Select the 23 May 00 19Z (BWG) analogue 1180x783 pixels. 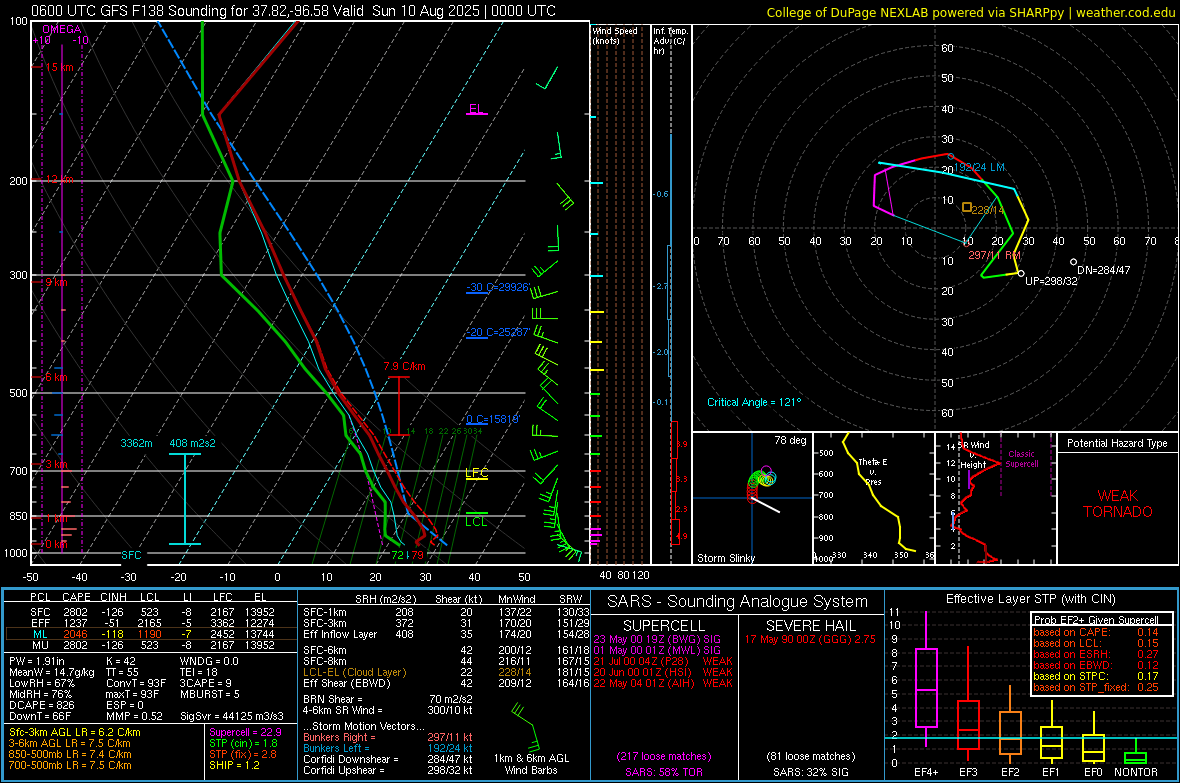tap(657, 639)
